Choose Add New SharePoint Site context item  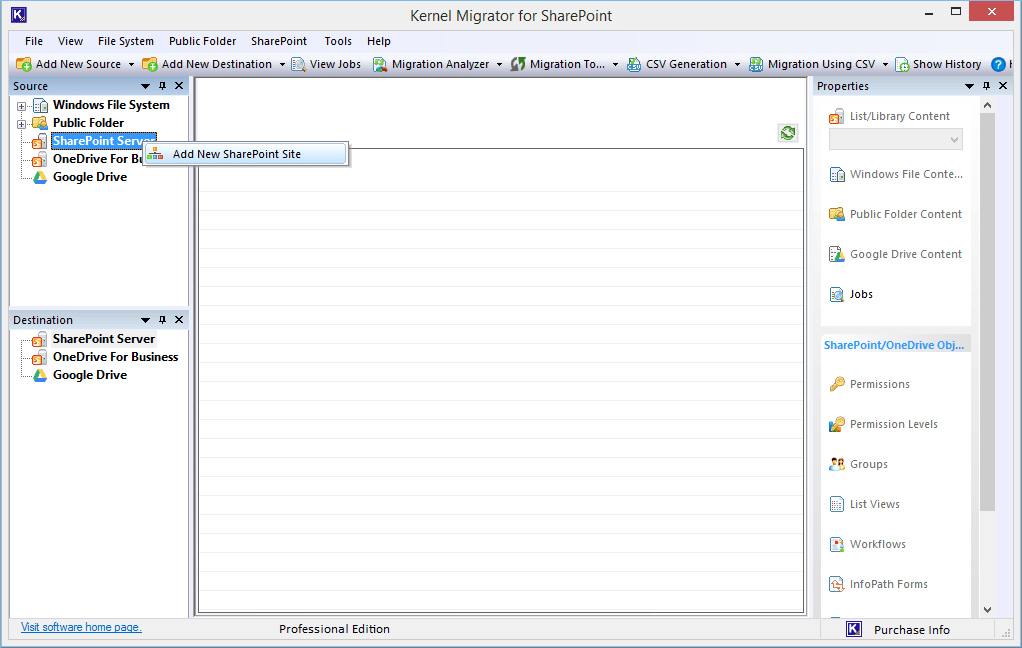245,155
